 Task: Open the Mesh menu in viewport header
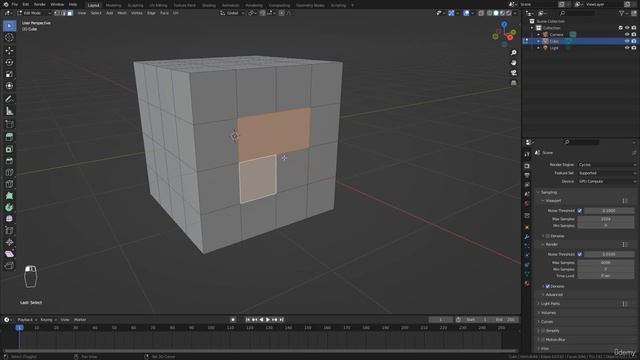(x=122, y=13)
